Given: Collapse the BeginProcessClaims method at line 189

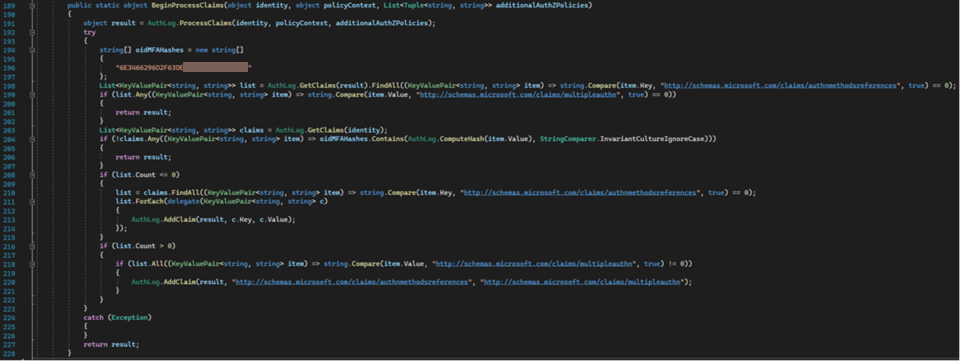Looking at the screenshot, I should [31, 5].
